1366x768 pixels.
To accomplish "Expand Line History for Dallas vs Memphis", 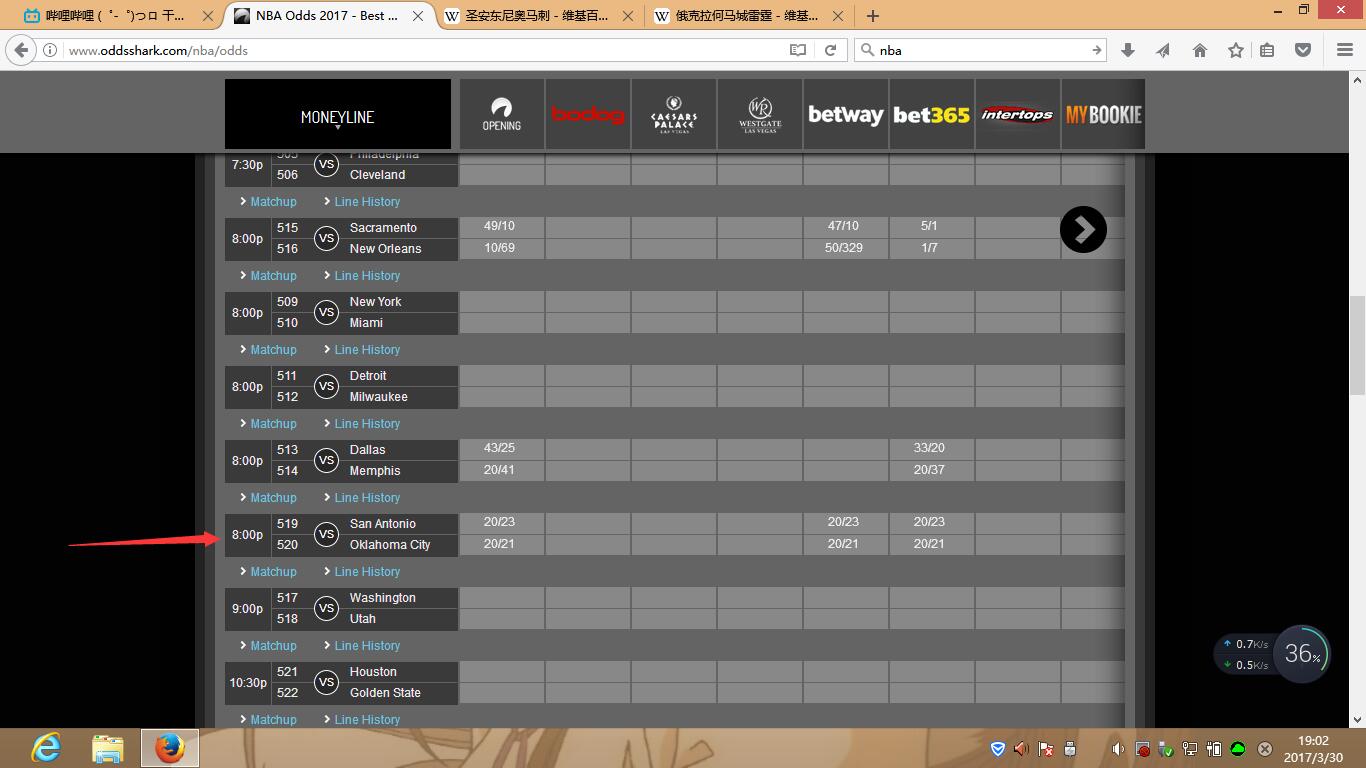I will click(x=367, y=498).
